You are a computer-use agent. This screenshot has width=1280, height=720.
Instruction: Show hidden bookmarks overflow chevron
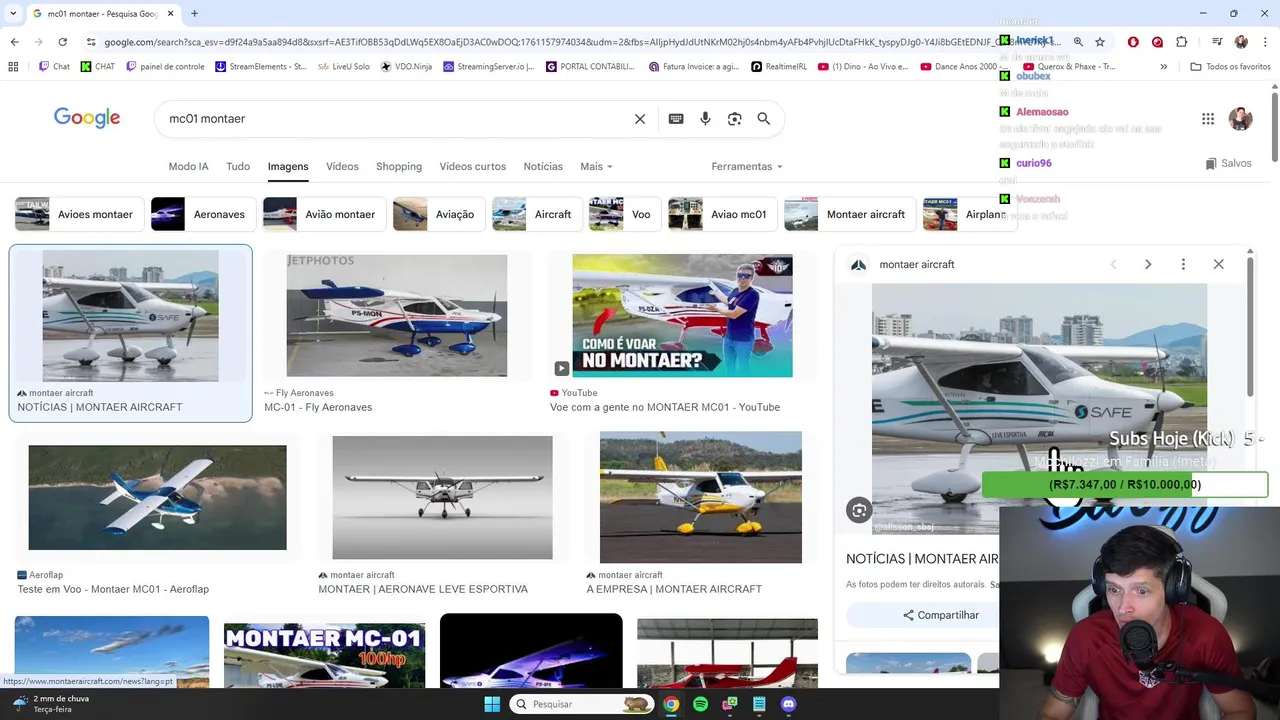pos(1163,67)
